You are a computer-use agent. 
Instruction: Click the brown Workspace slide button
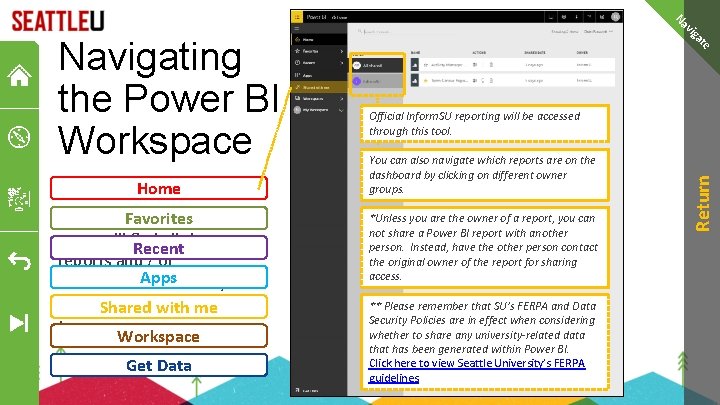click(159, 336)
